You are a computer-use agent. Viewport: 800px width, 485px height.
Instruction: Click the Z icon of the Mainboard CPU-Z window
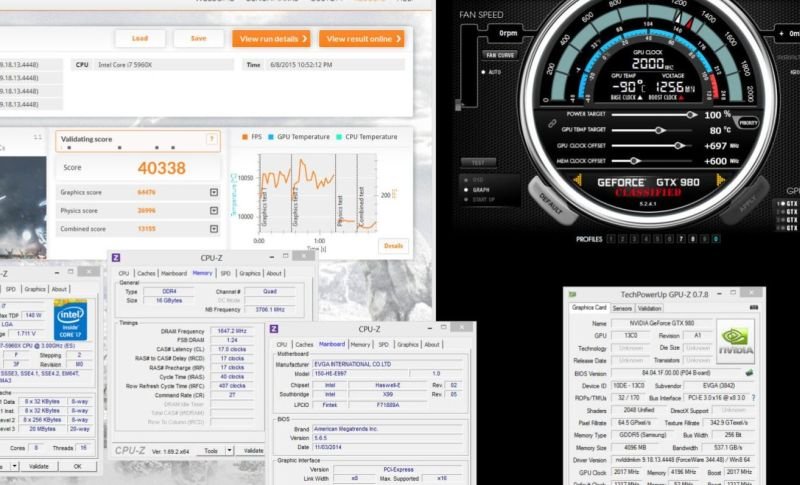point(273,329)
